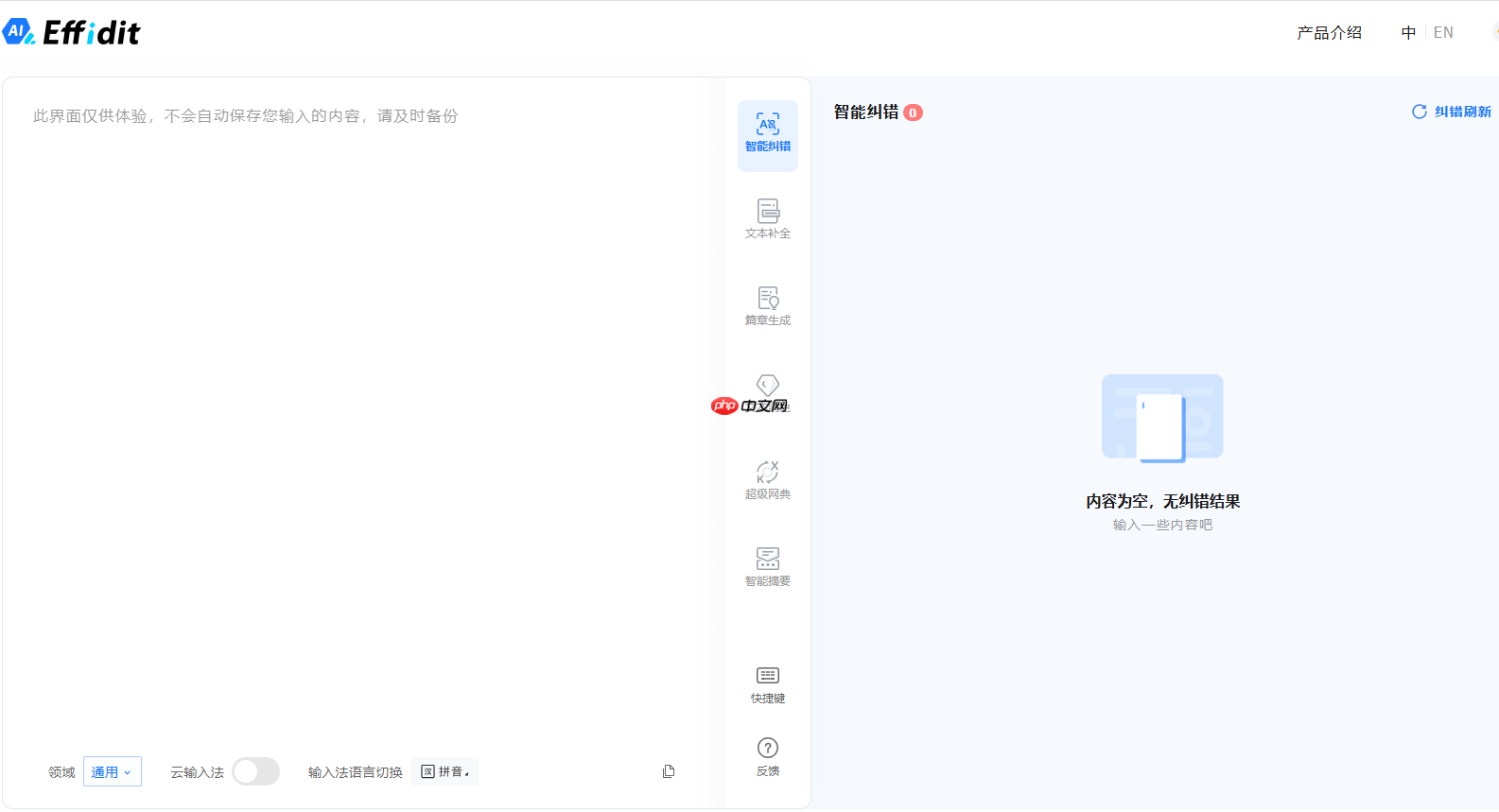This screenshot has height=812, width=1499.
Task: Copy the editor text with the copy icon
Action: (669, 771)
